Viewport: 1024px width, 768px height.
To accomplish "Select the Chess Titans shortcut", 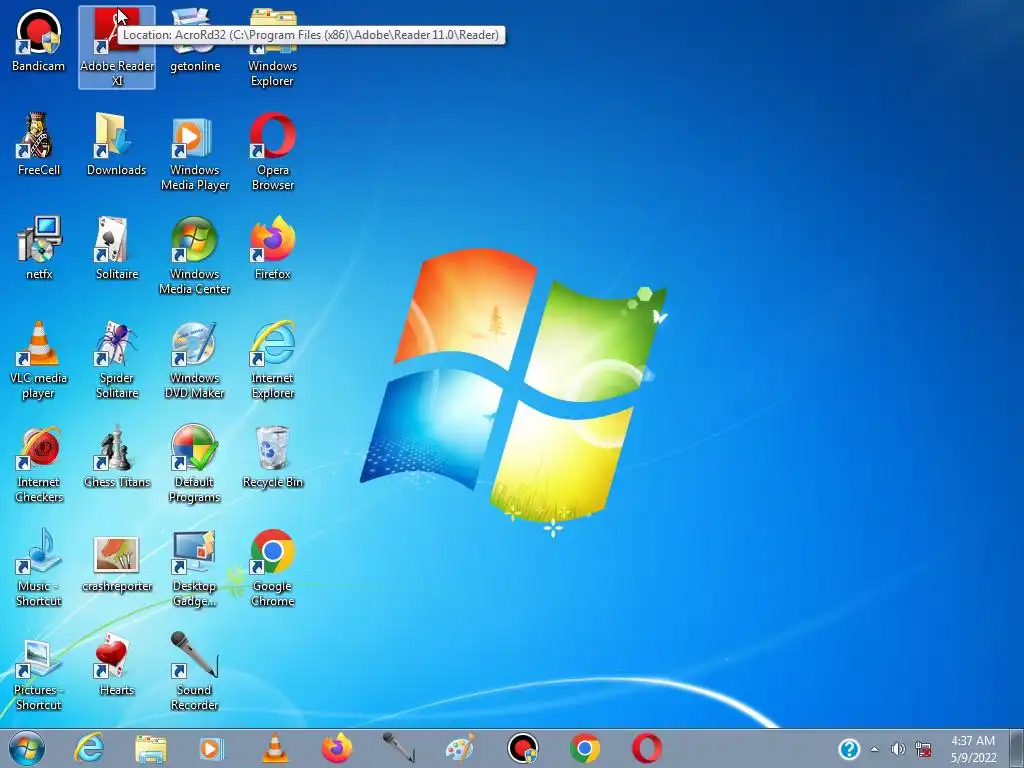I will 117,456.
